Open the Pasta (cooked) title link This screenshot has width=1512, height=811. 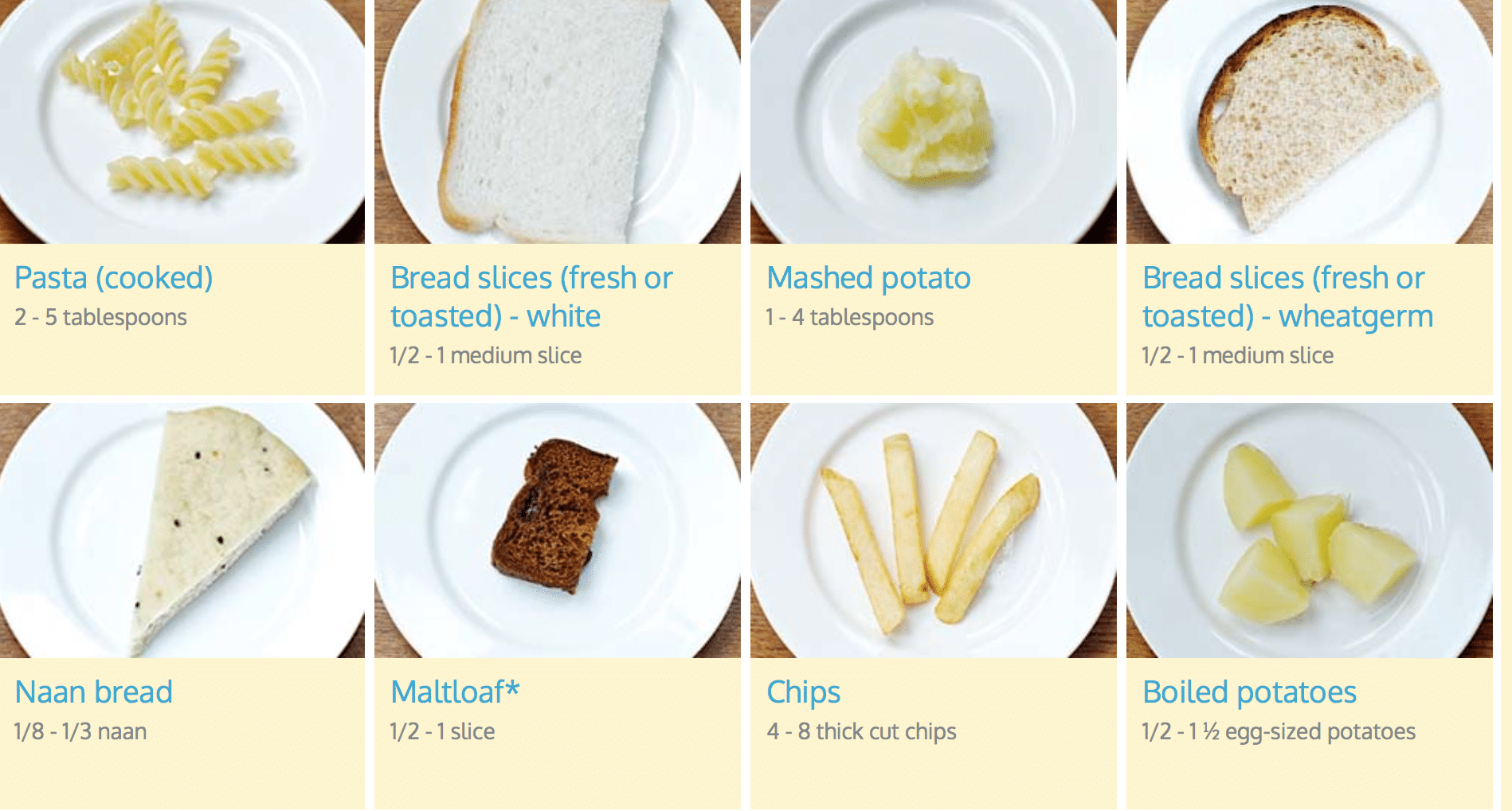point(114,278)
